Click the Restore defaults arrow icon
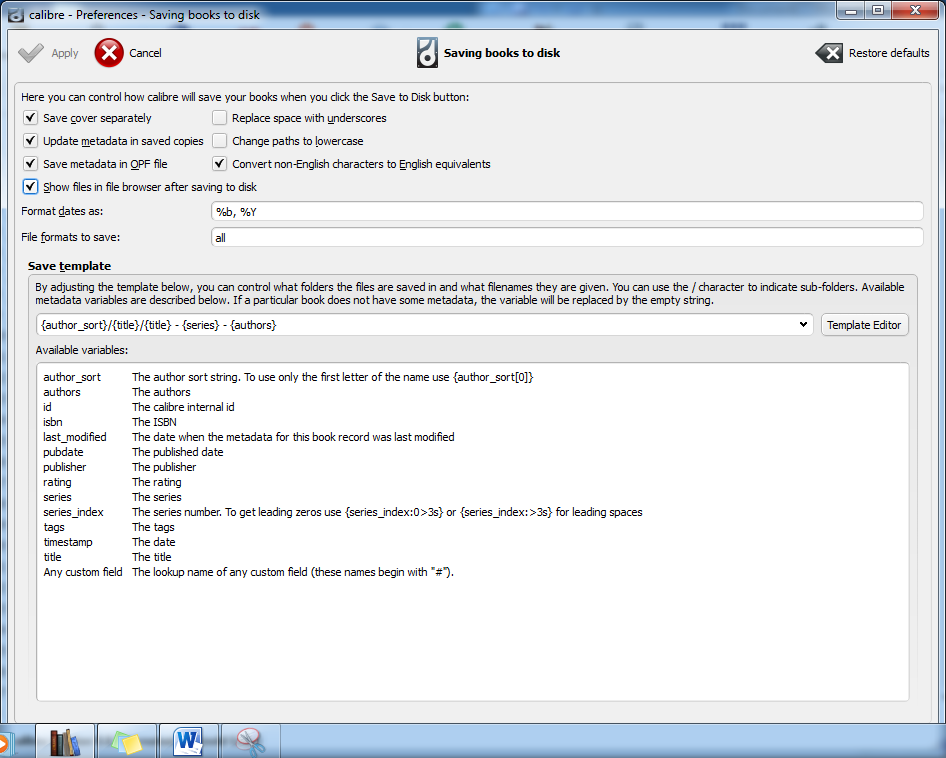946x758 pixels. 829,53
